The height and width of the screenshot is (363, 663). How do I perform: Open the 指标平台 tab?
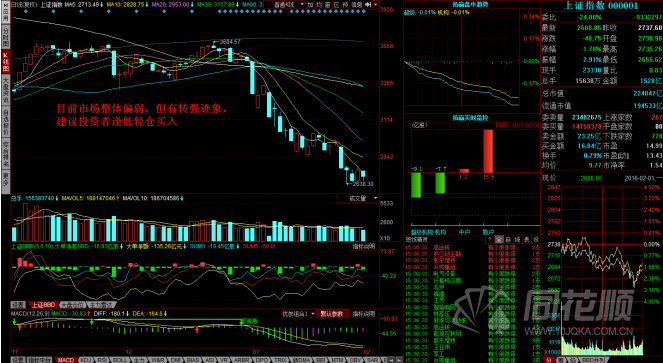pos(39,360)
